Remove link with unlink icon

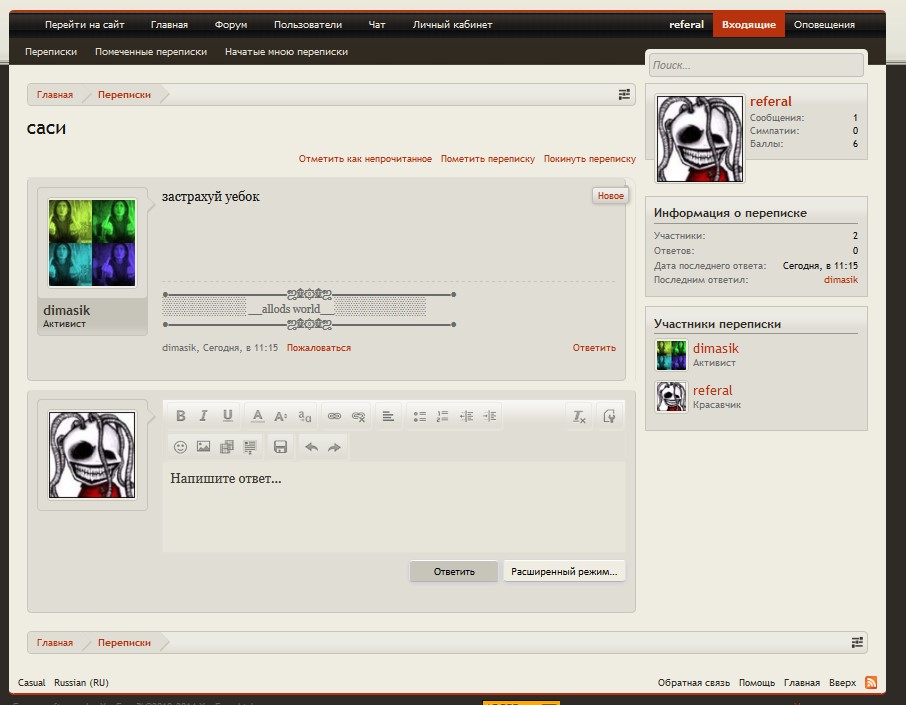tap(358, 416)
